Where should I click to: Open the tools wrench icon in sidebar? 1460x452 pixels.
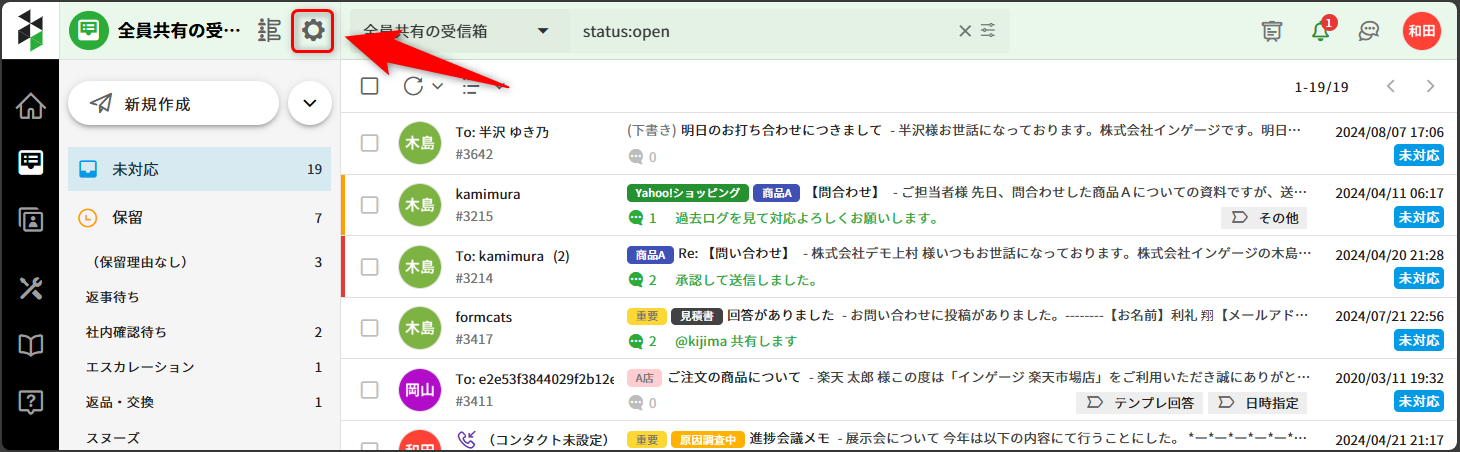[30, 289]
